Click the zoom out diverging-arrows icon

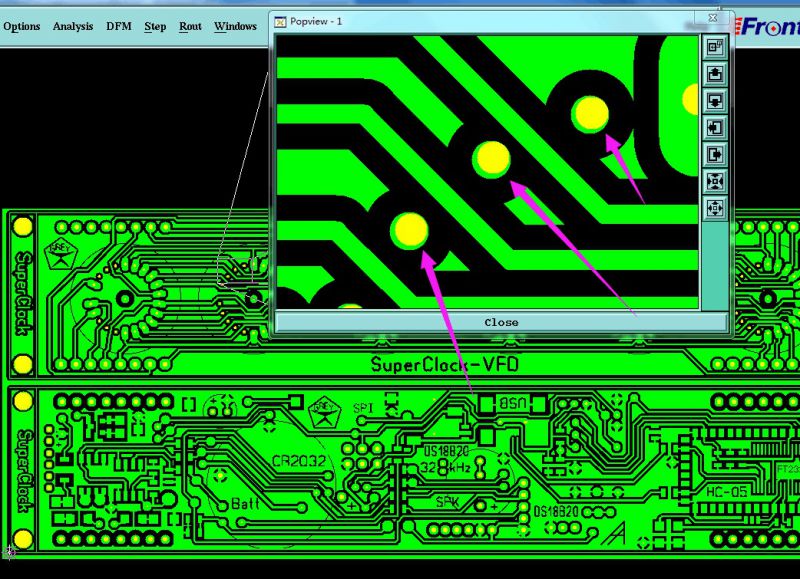coord(715,208)
